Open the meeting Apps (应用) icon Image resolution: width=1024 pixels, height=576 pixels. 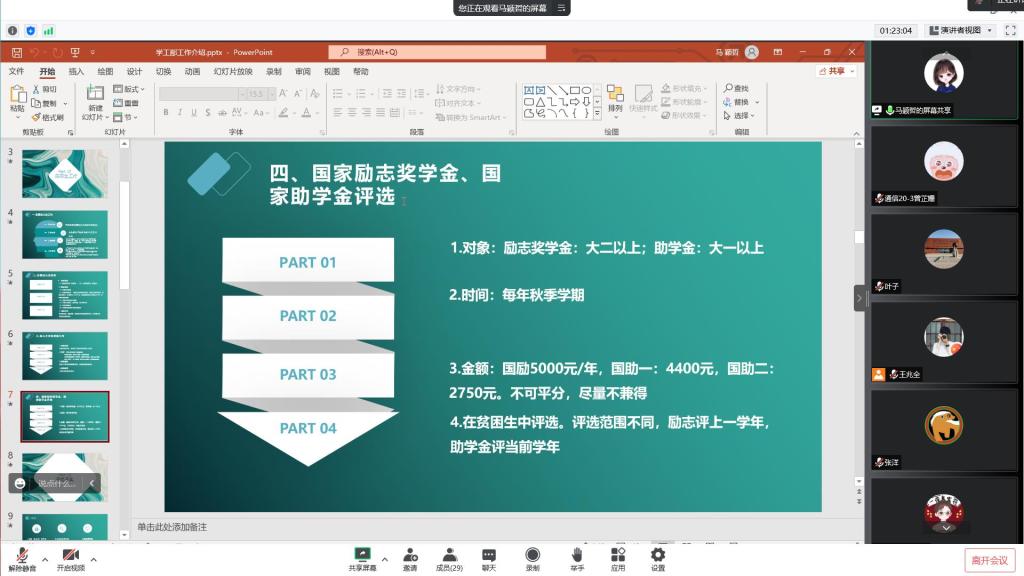618,555
